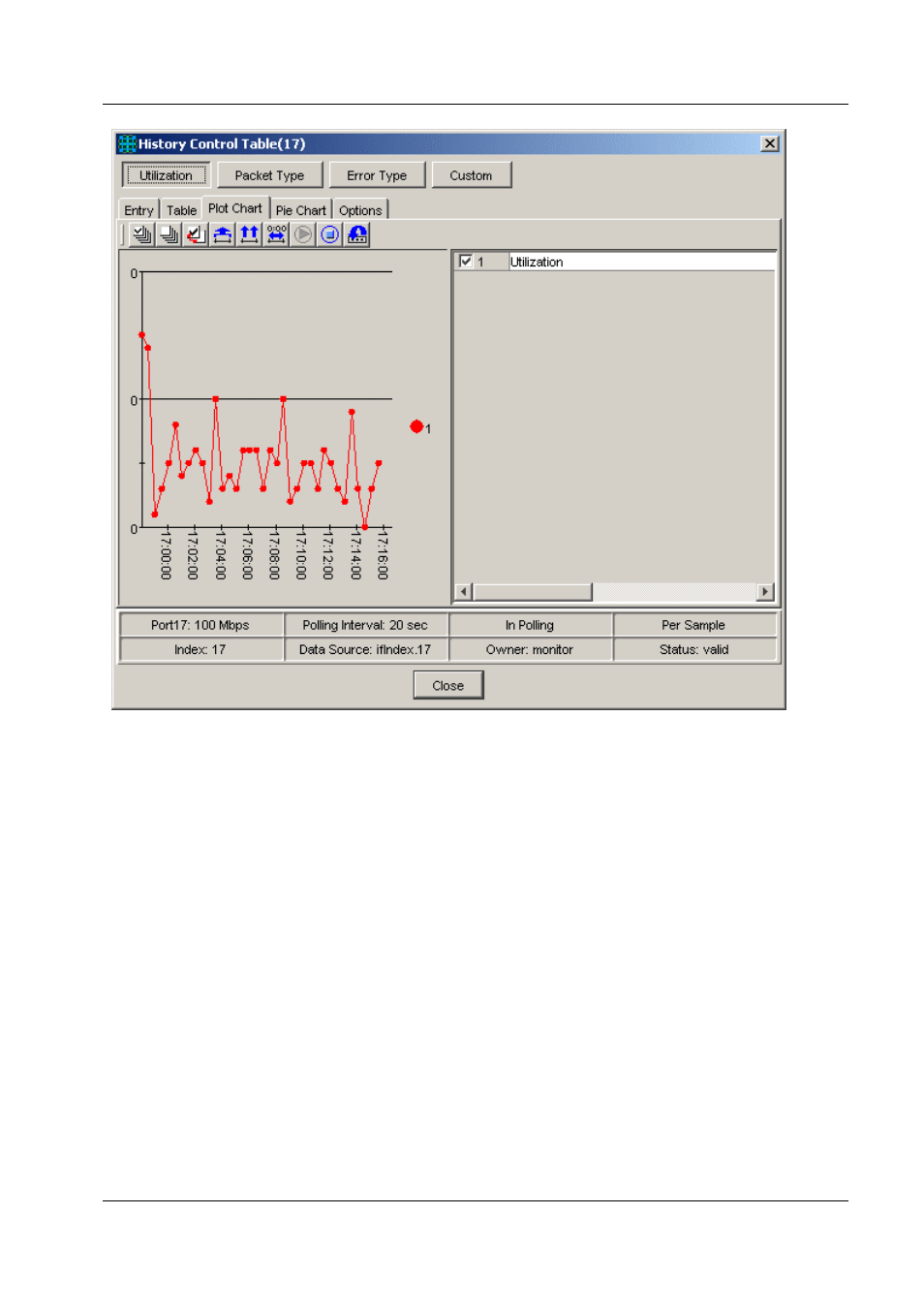Image resolution: width=924 pixels, height=1308 pixels.
Task: Click the single up-arrow scale icon
Action: (223, 234)
